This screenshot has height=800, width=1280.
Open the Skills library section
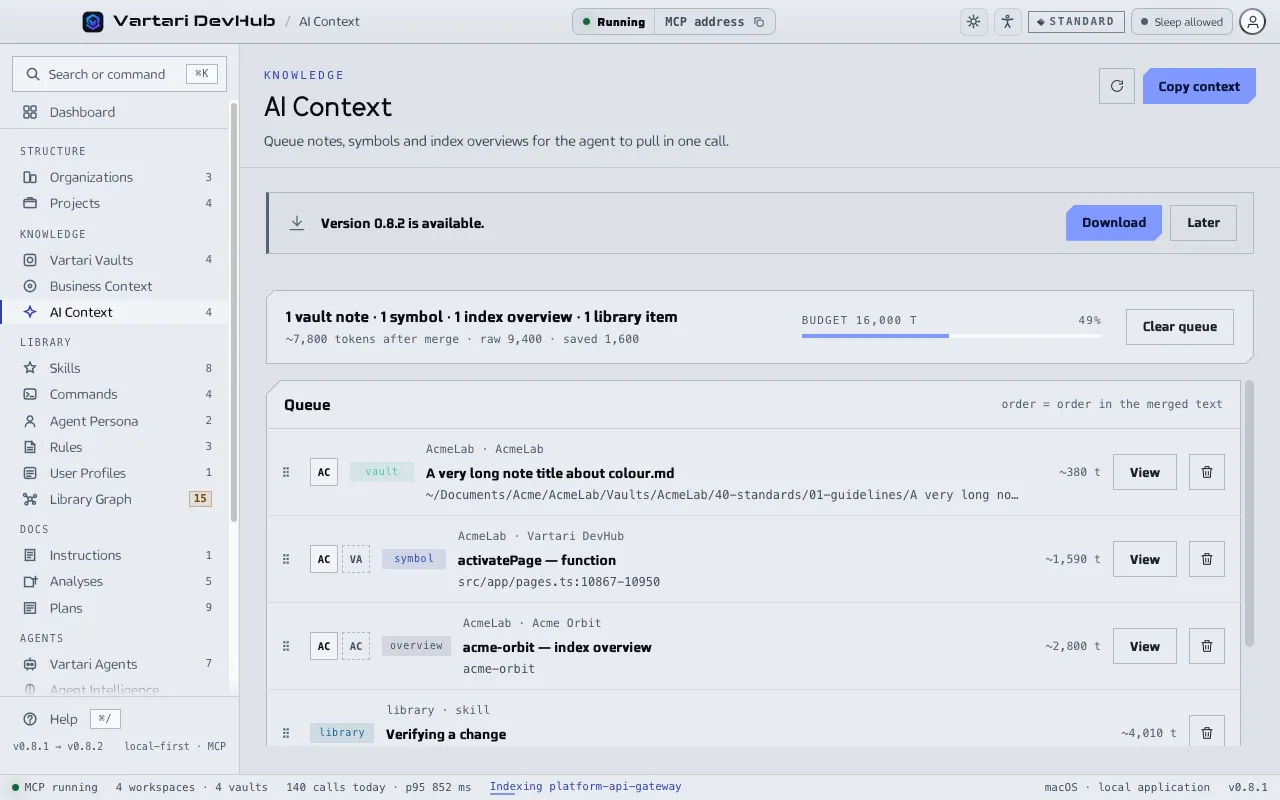point(114,368)
